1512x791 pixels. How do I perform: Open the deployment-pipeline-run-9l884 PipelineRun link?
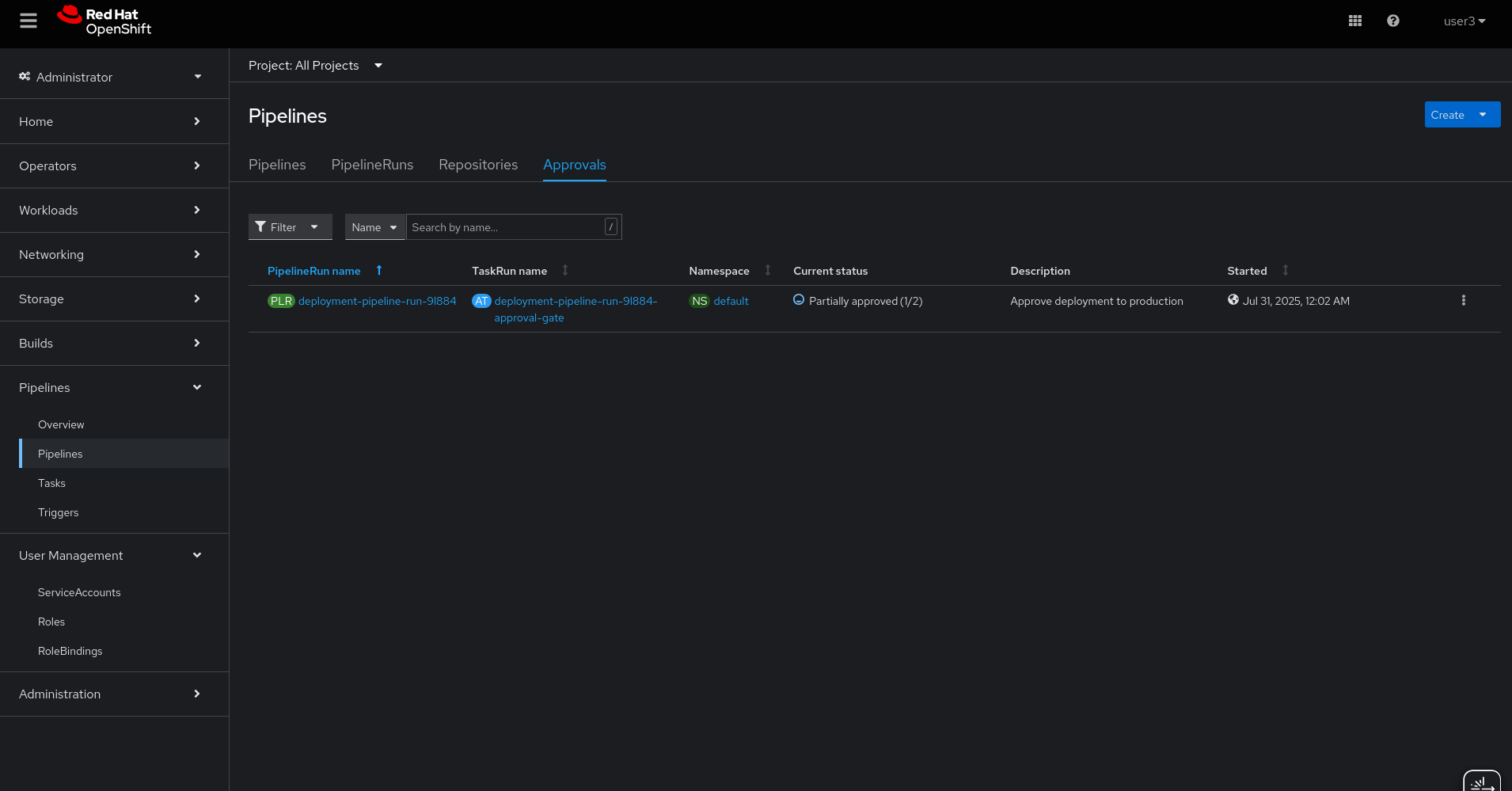(x=377, y=302)
